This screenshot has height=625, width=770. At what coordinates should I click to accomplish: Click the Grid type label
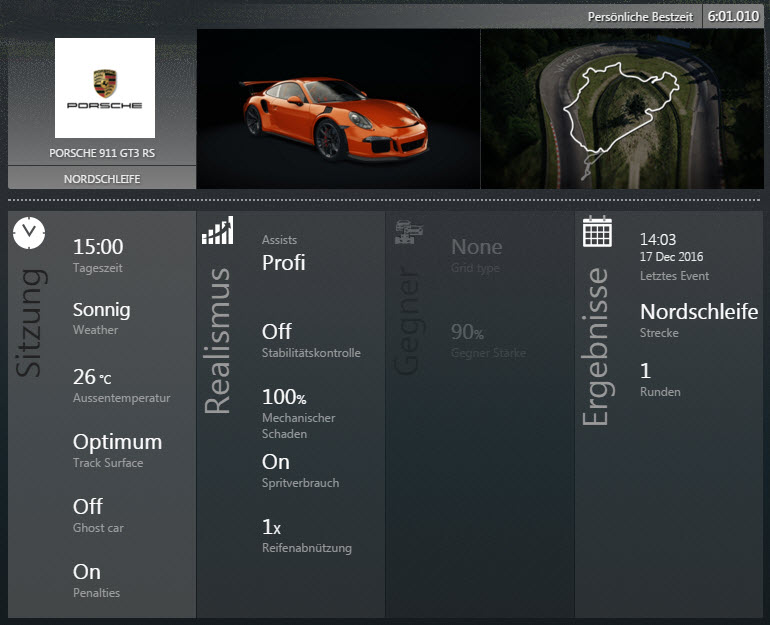(x=475, y=268)
